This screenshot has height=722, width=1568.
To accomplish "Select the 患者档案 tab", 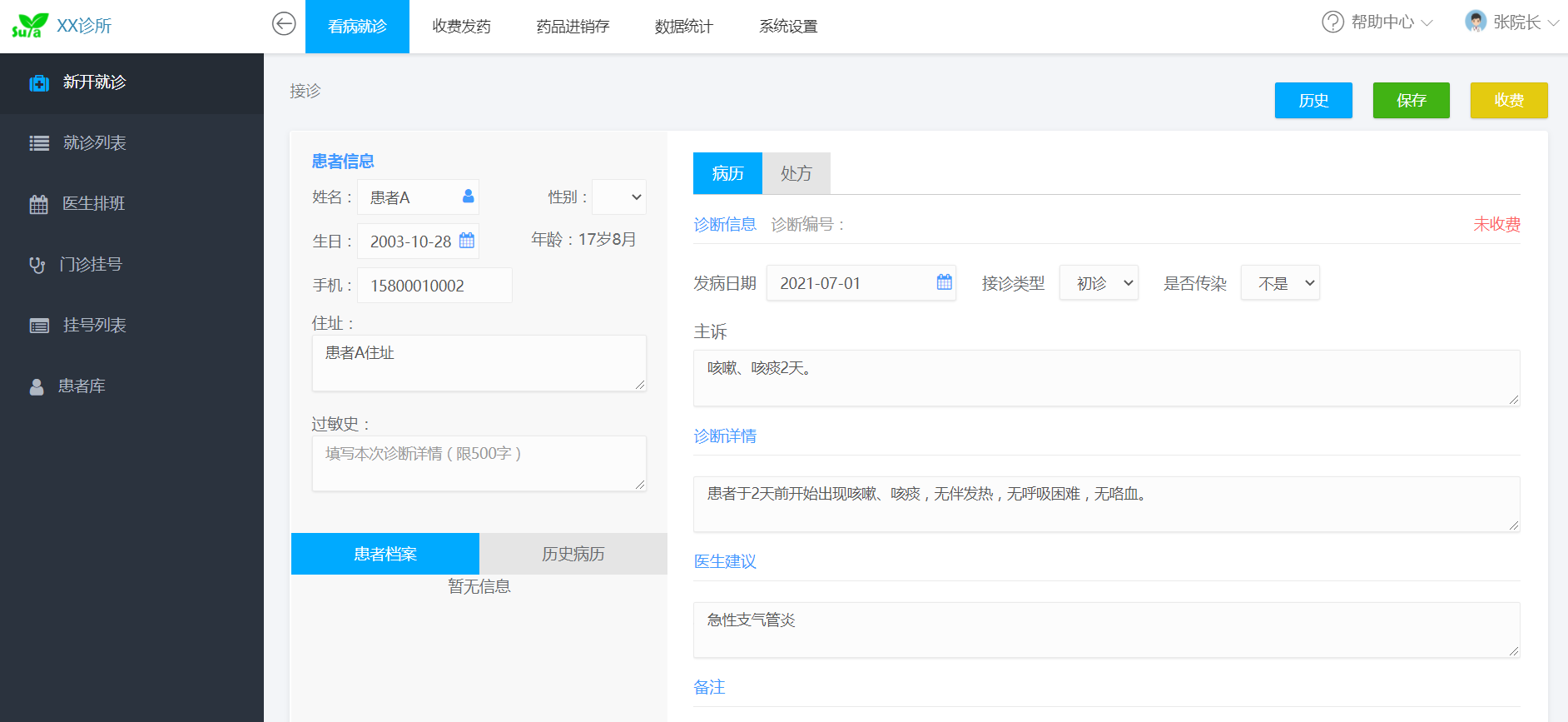I will click(385, 554).
